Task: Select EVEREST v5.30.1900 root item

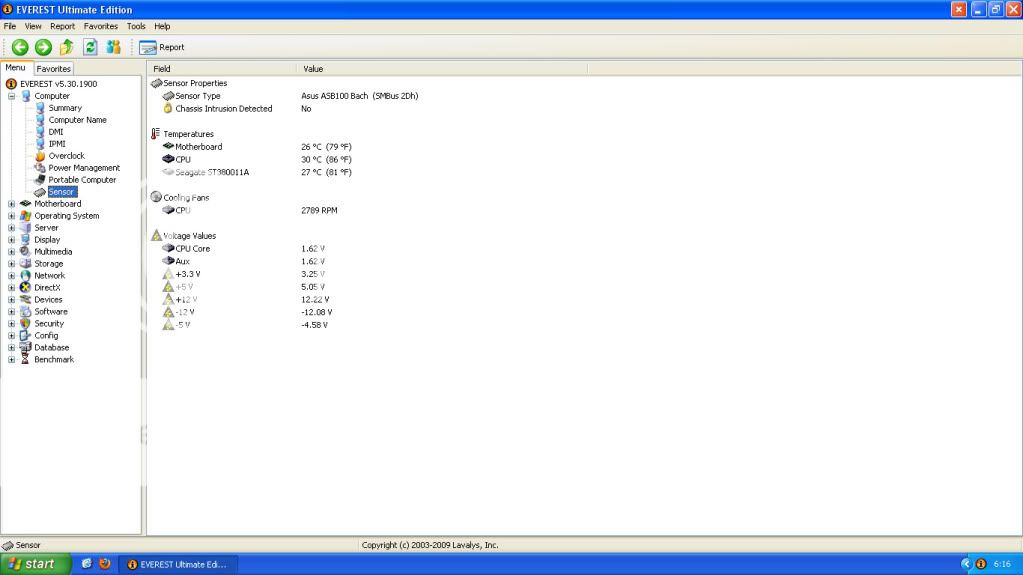Action: click(58, 84)
